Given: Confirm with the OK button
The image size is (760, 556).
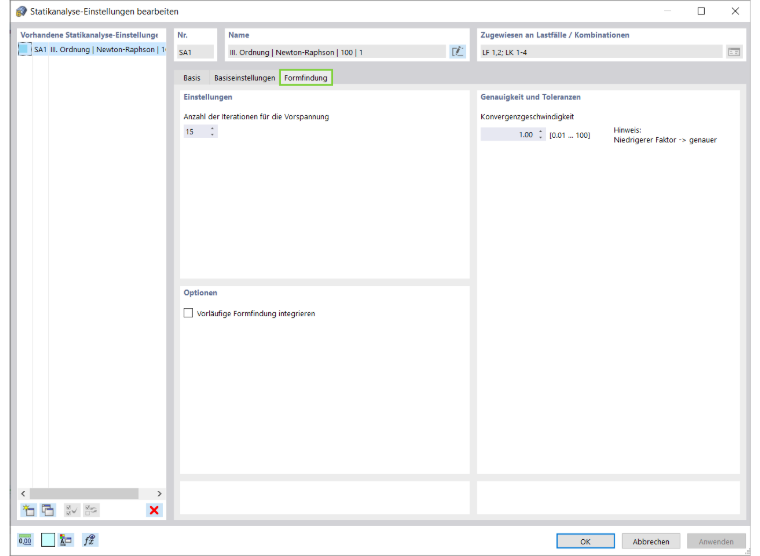Looking at the screenshot, I should coord(586,541).
